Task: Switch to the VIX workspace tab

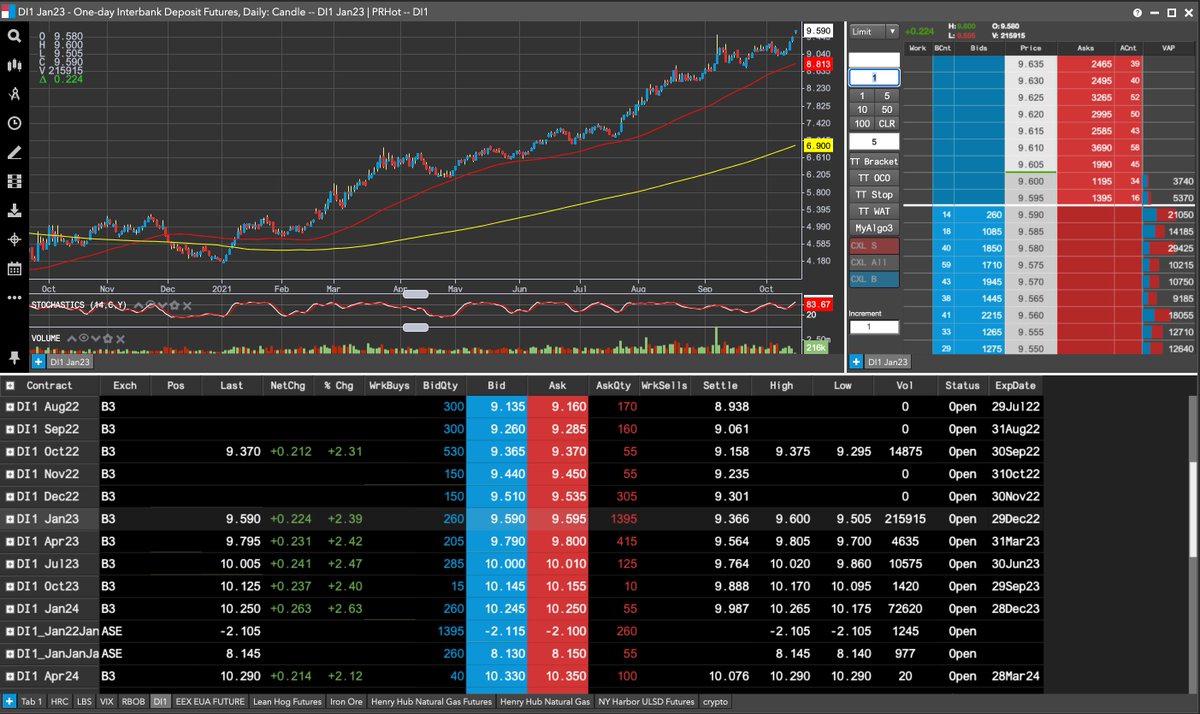Action: [x=108, y=702]
